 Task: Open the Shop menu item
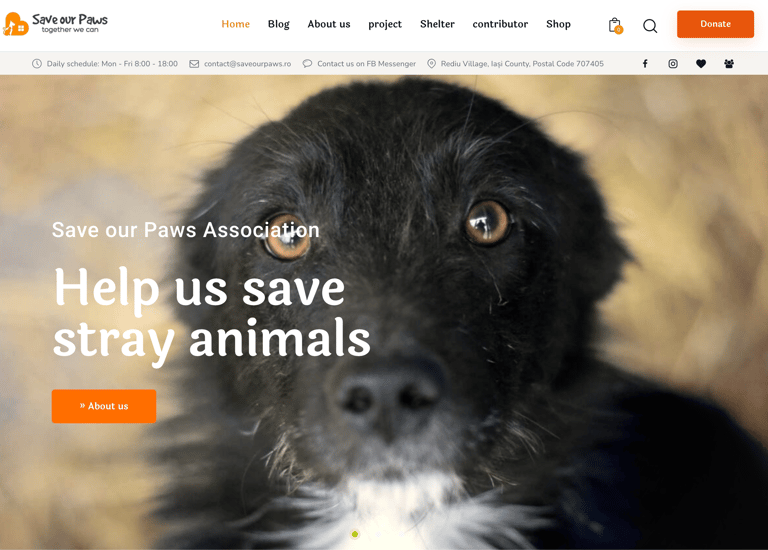558,24
